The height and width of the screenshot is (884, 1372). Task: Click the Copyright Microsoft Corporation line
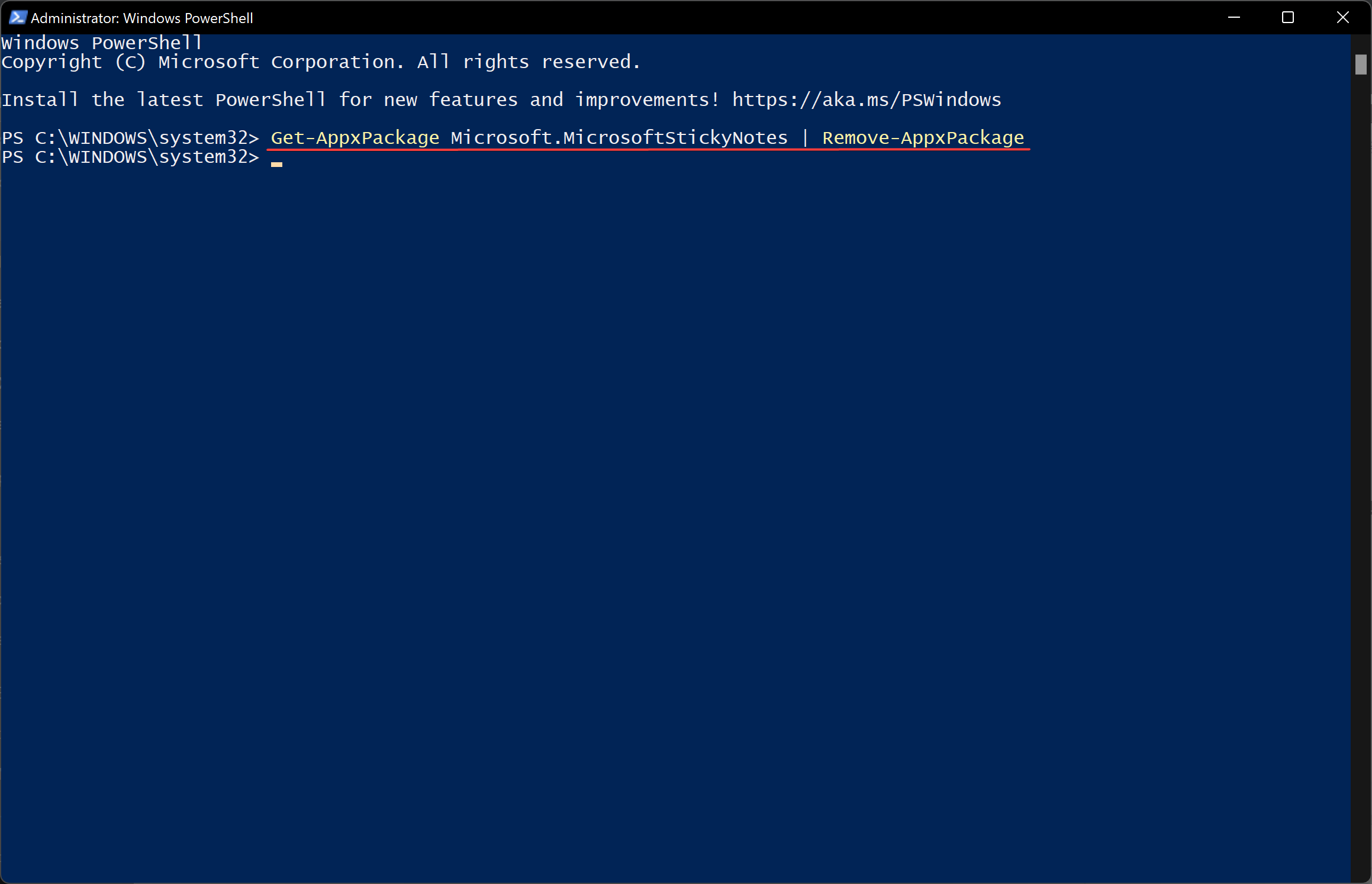click(x=321, y=62)
